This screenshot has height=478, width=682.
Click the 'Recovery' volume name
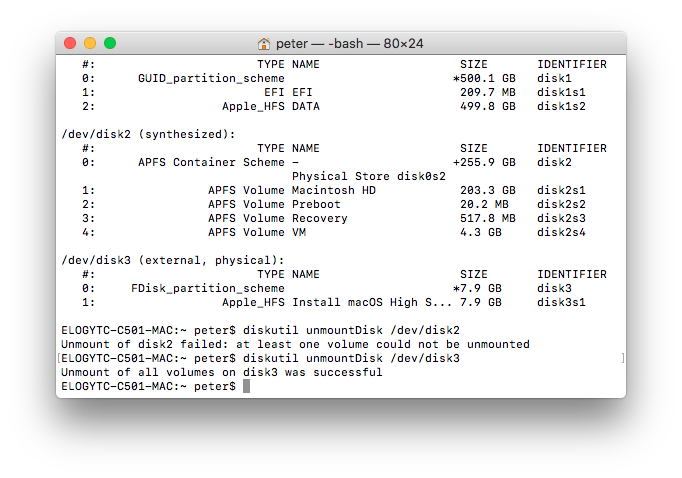click(320, 218)
